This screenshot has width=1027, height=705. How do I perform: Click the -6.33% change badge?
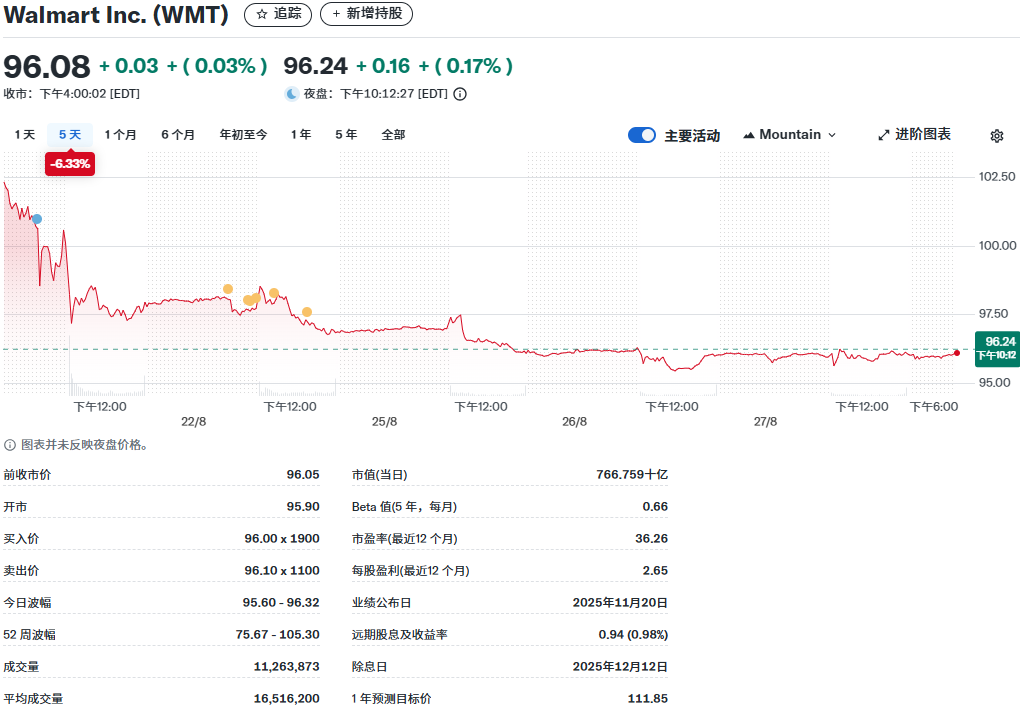click(70, 164)
